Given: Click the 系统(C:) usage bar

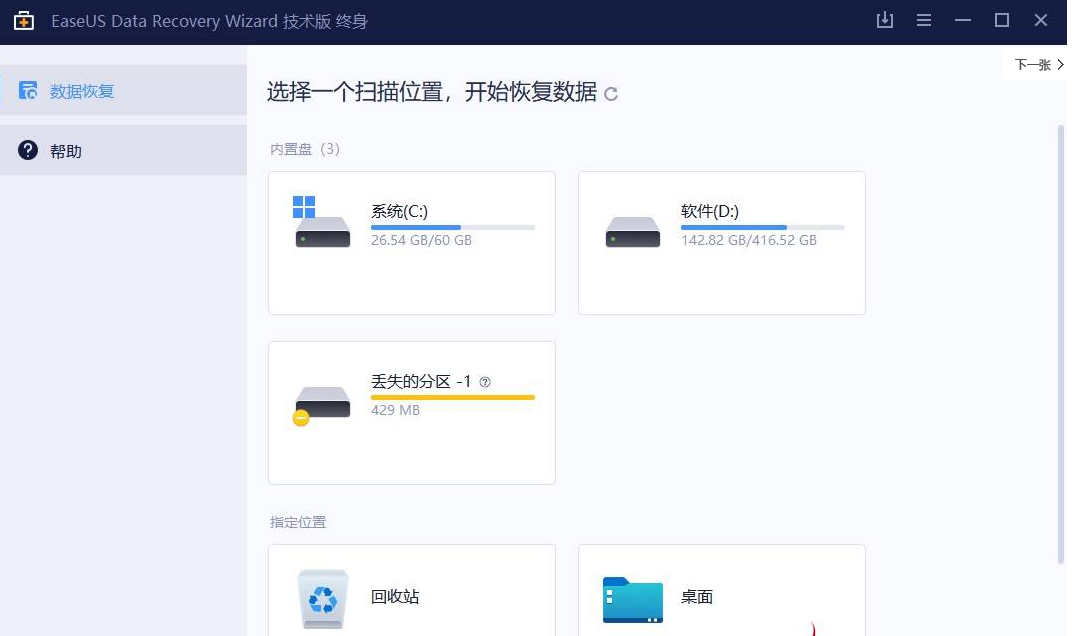Looking at the screenshot, I should click(452, 228).
